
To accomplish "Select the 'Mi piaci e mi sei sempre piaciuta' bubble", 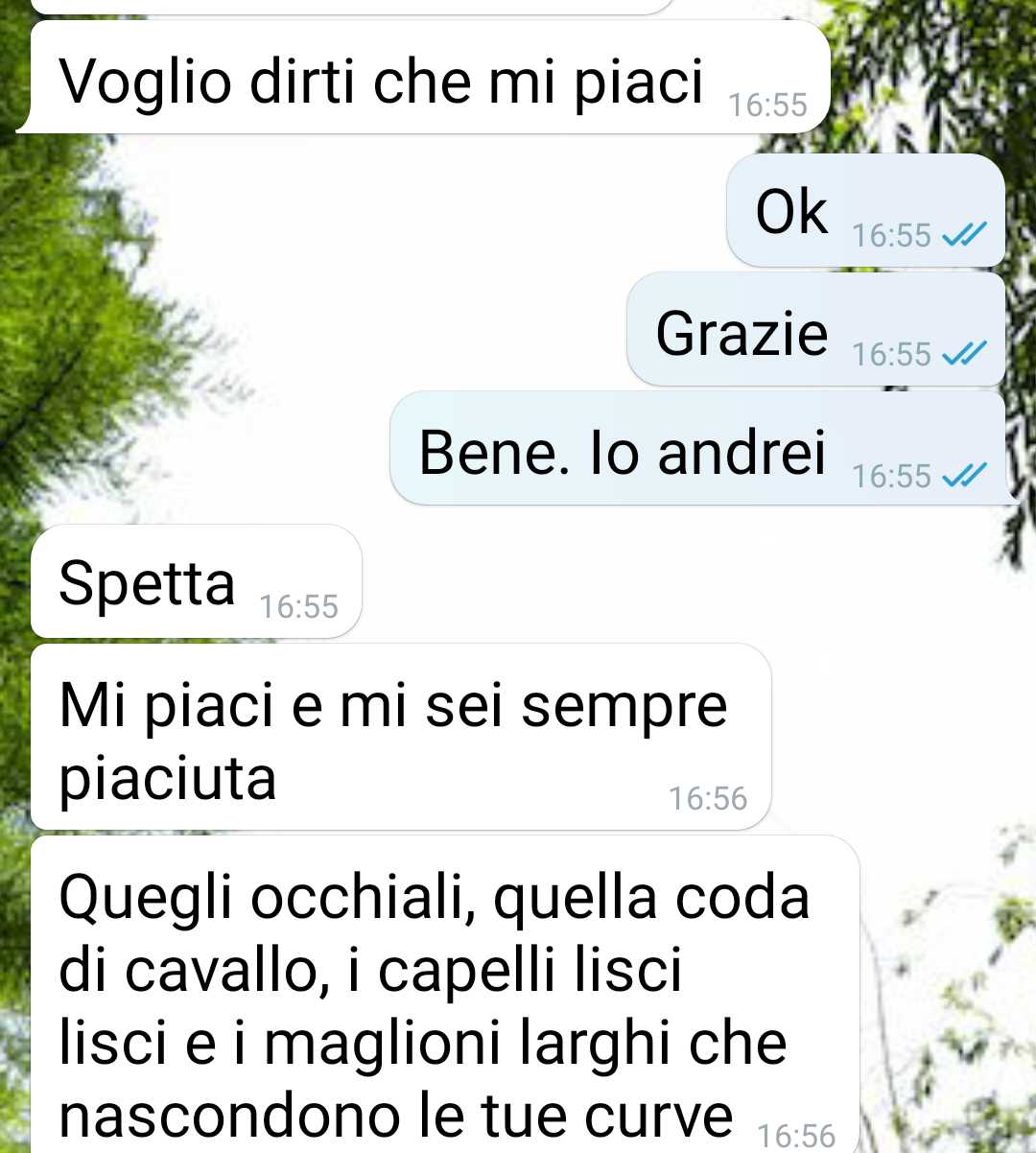I will pos(401,737).
